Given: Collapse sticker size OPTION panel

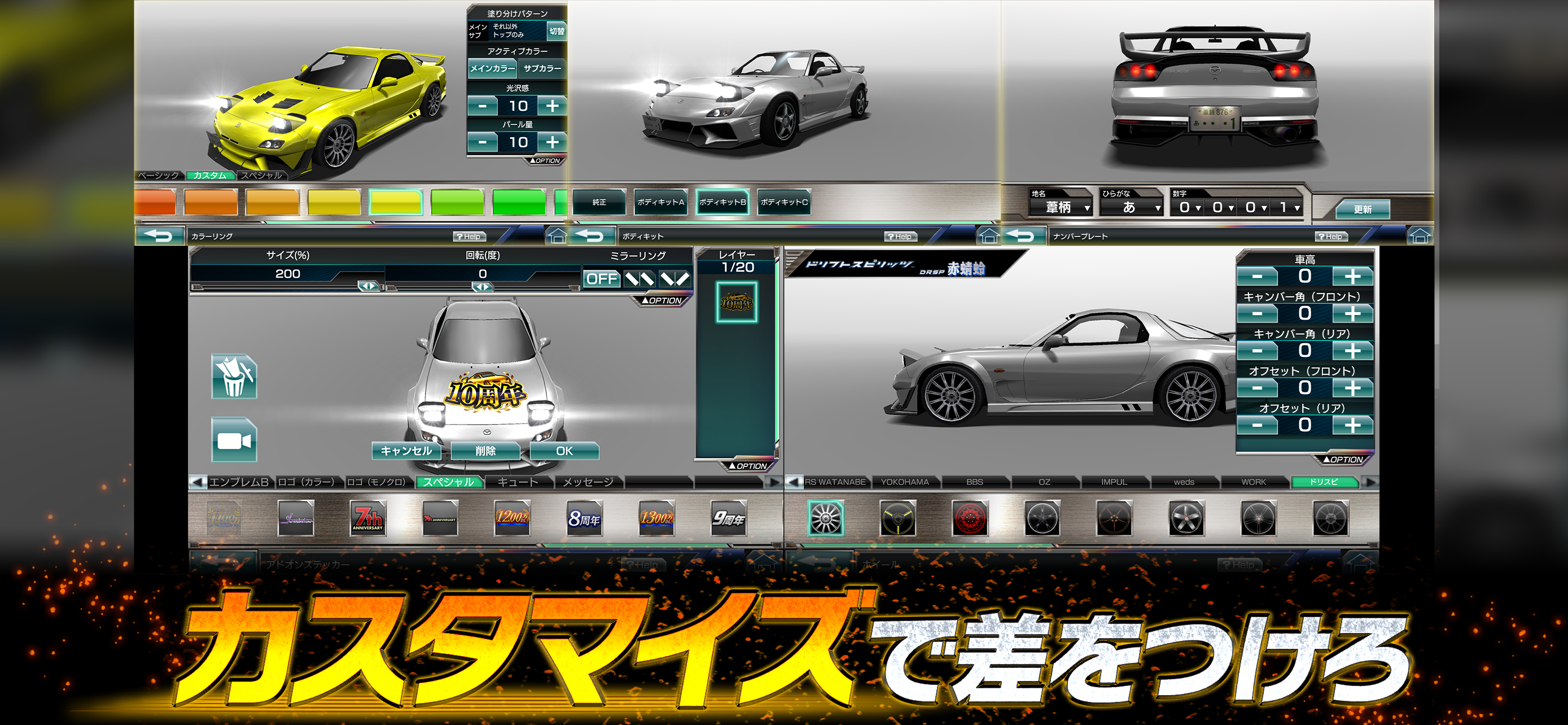Looking at the screenshot, I should (662, 300).
